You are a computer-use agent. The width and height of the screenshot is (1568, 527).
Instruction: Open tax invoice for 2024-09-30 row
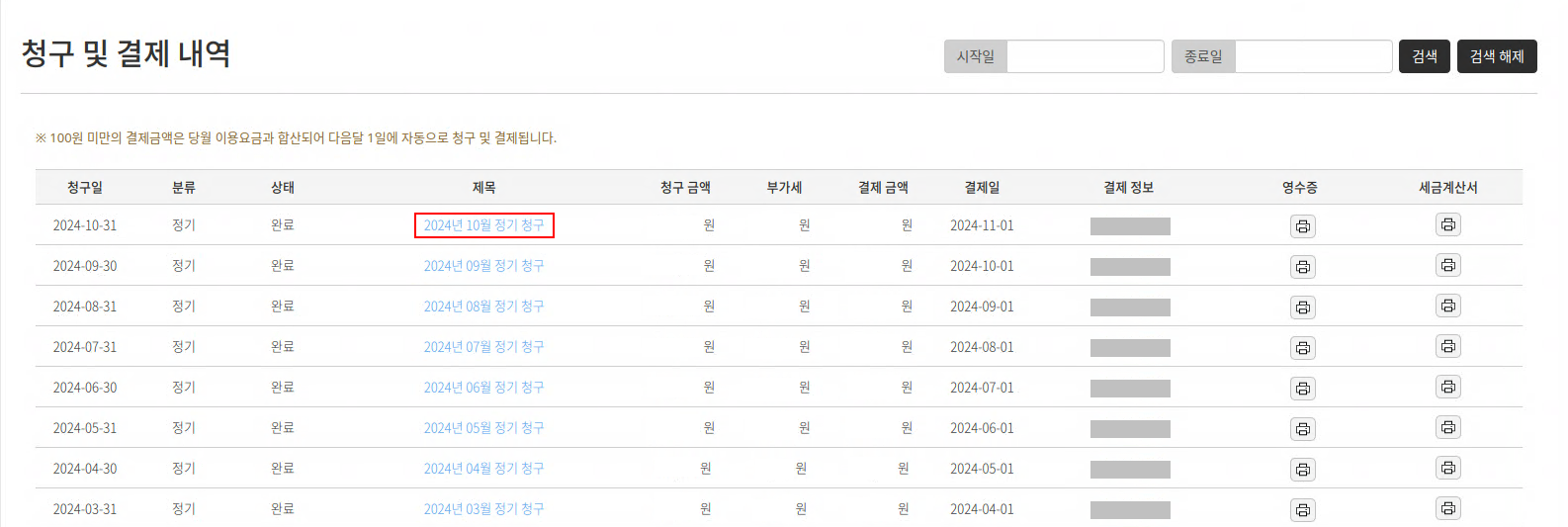[1447, 265]
